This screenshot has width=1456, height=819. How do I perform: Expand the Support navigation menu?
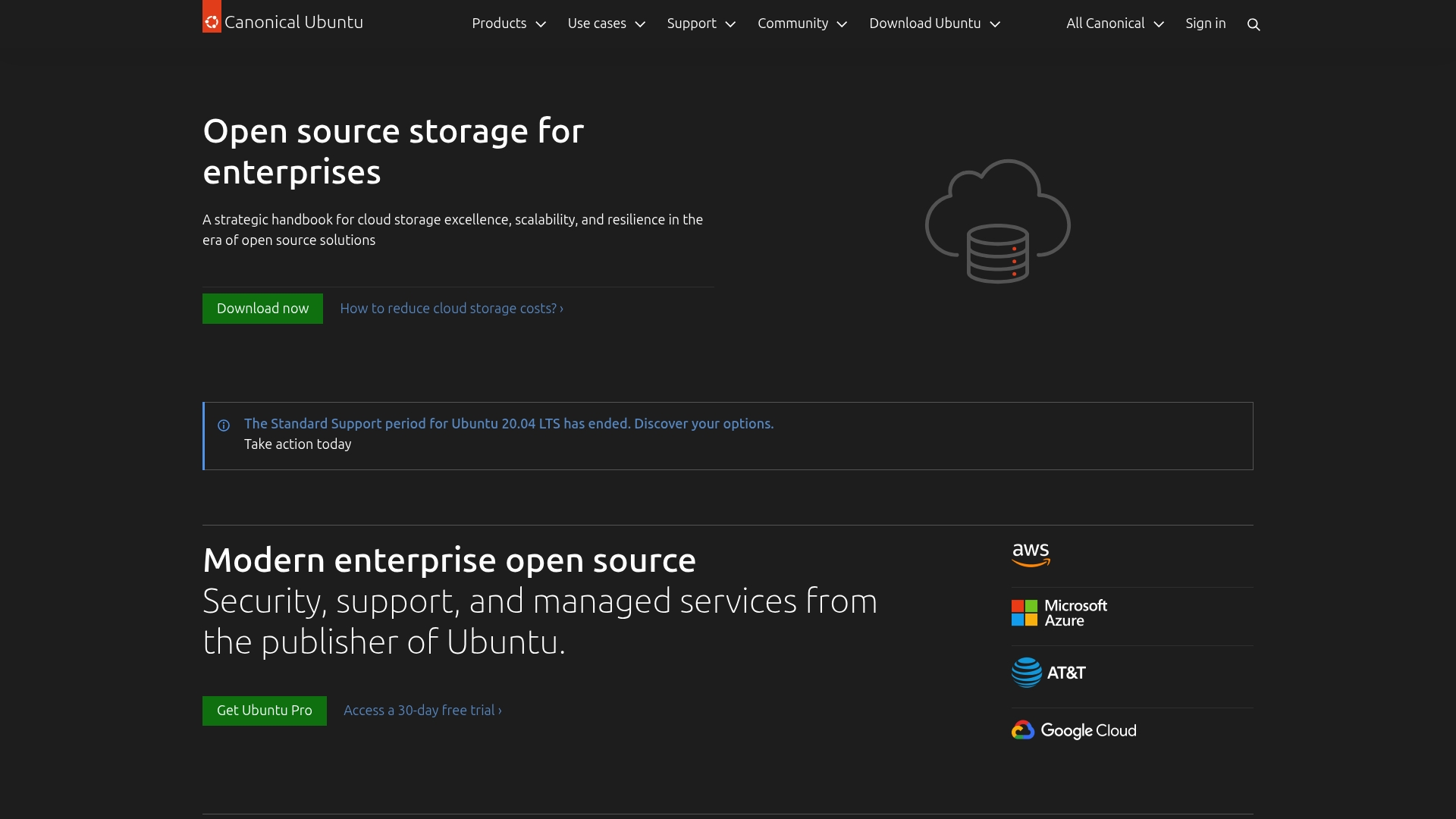coord(700,24)
